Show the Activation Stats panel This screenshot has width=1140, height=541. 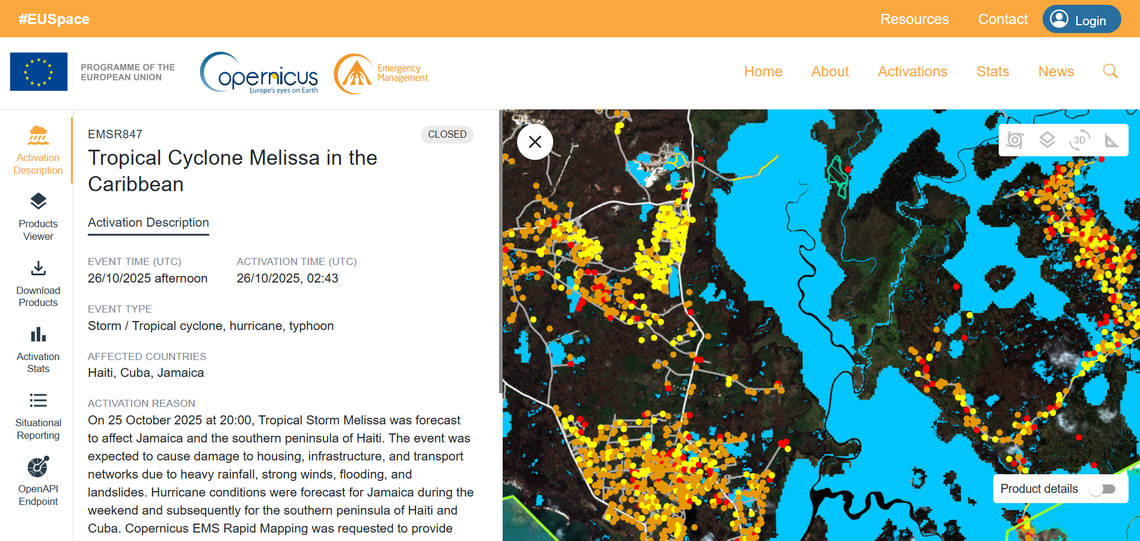point(38,348)
